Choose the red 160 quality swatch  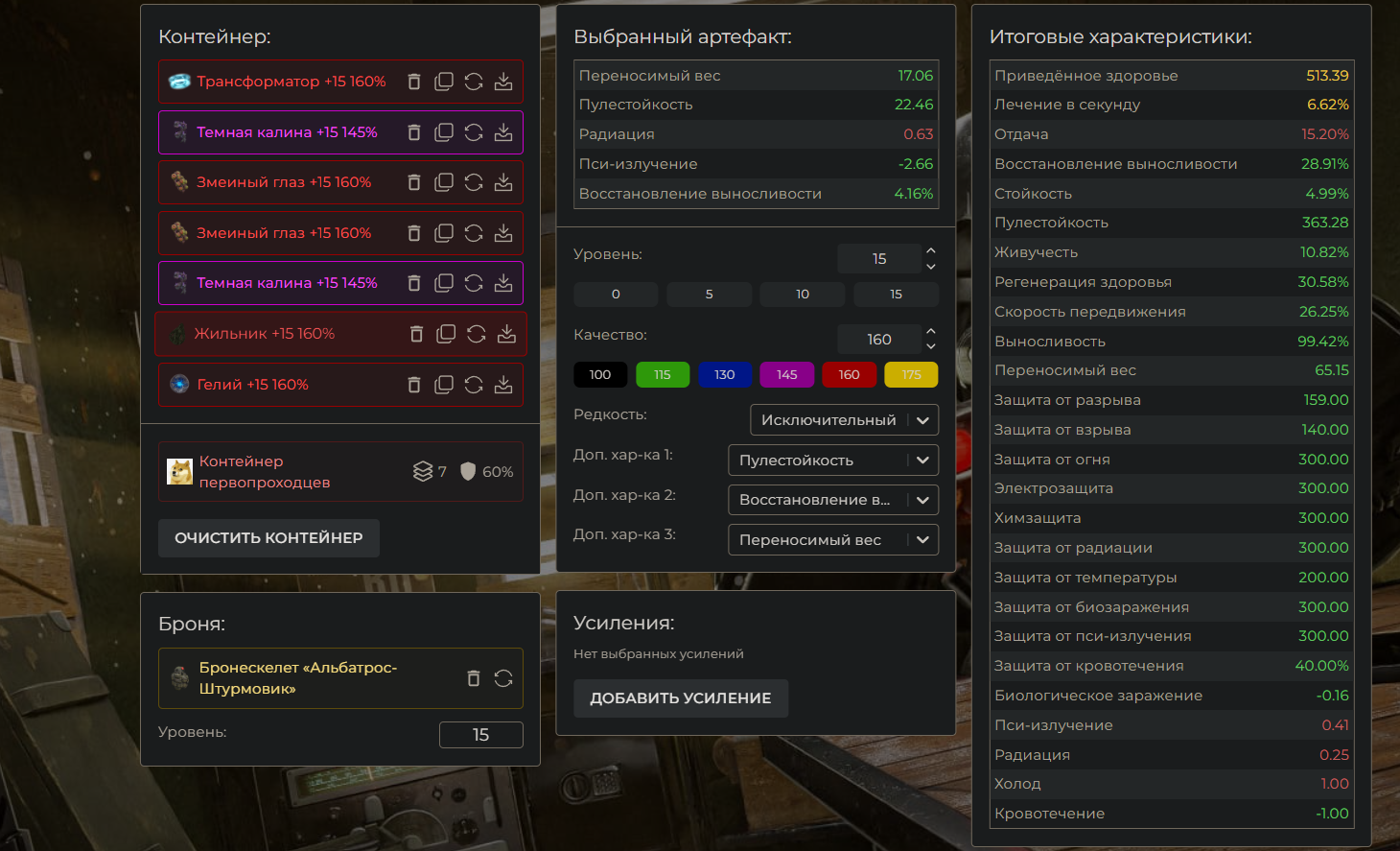(x=850, y=375)
